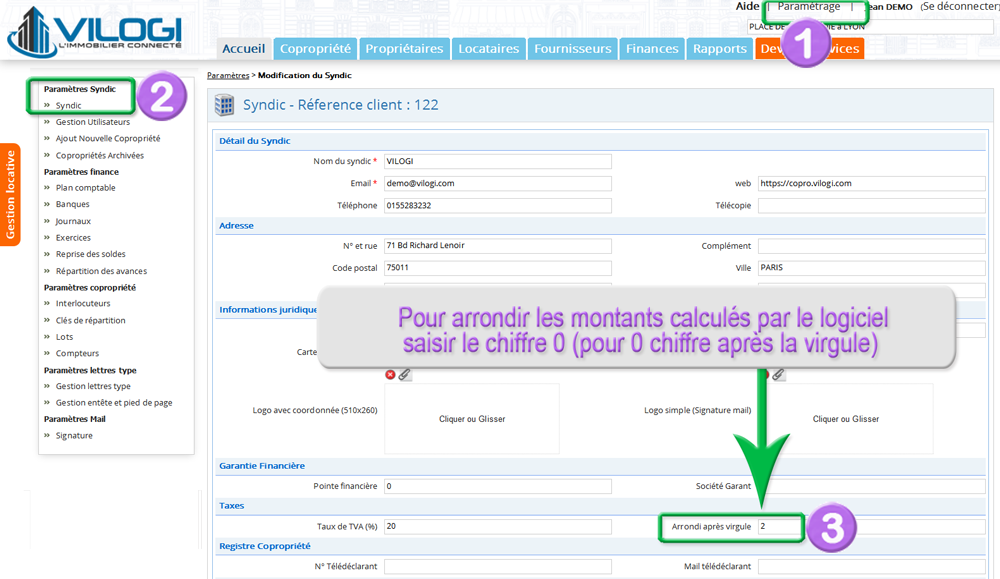Click the Taux de TVA field
Image resolution: width=1000 pixels, height=579 pixels.
tap(497, 527)
